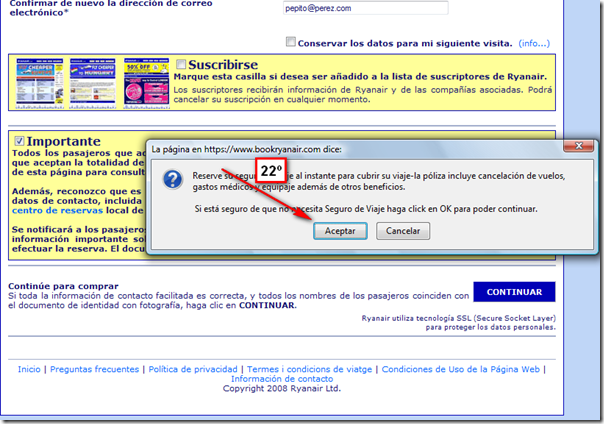604x424 pixels.
Task: Go to Inicio footer link
Action: coord(29,369)
